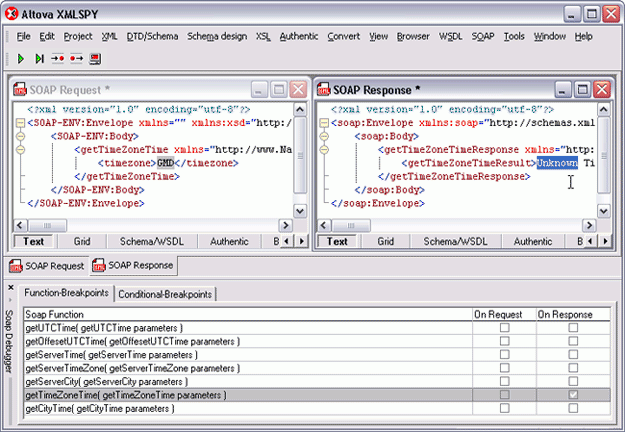Click scroll down arrow in SOAP Request
Screen dimensions: 625x432
[x=300, y=210]
